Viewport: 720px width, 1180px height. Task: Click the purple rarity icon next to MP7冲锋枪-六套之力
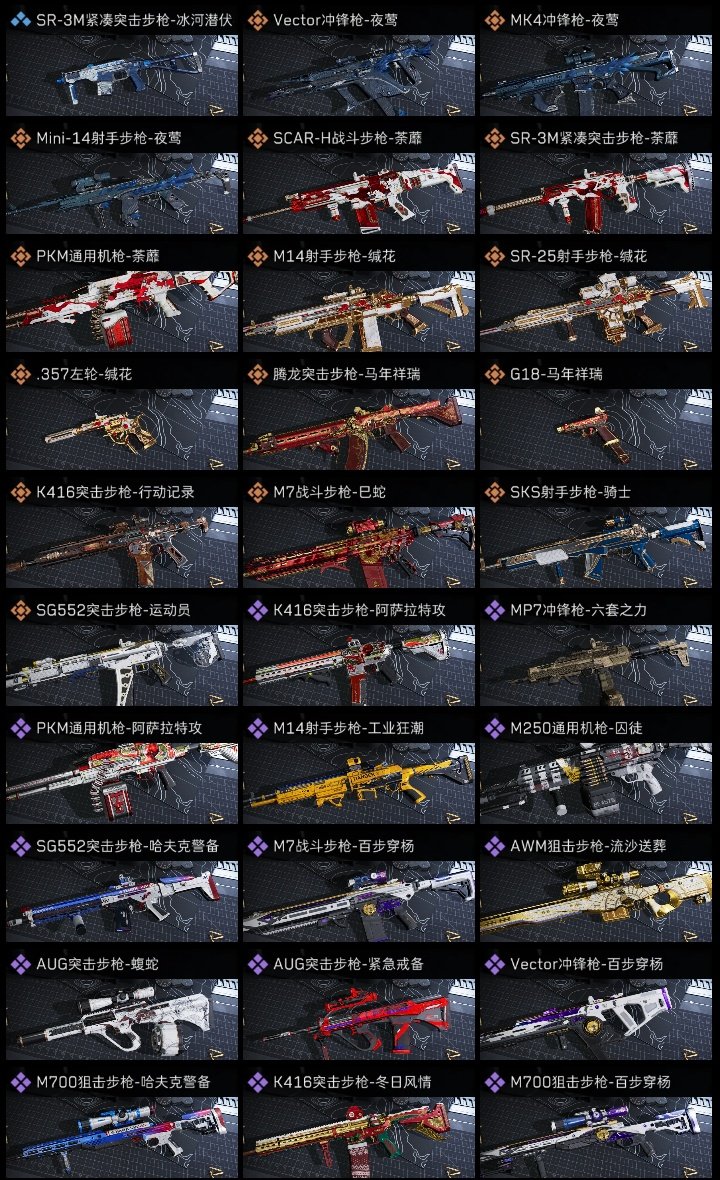[494, 610]
